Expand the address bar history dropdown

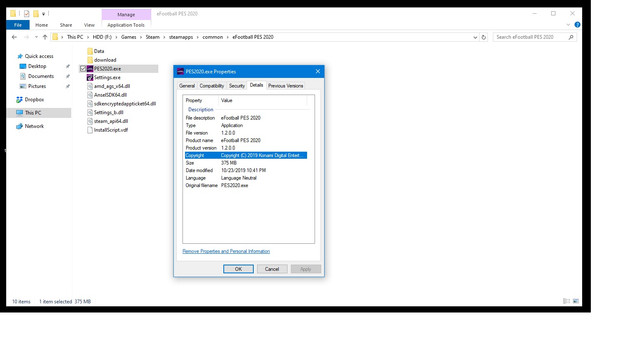pyautogui.click(x=475, y=37)
